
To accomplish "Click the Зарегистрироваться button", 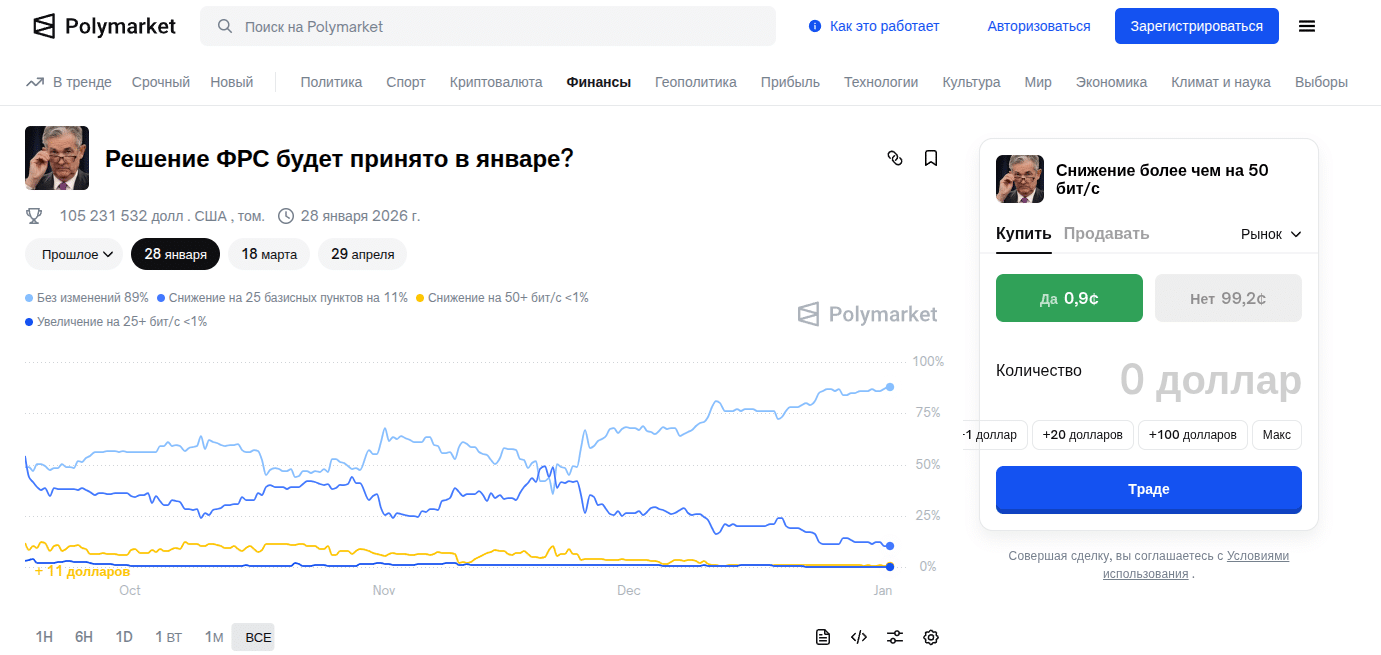I will pos(1196,26).
